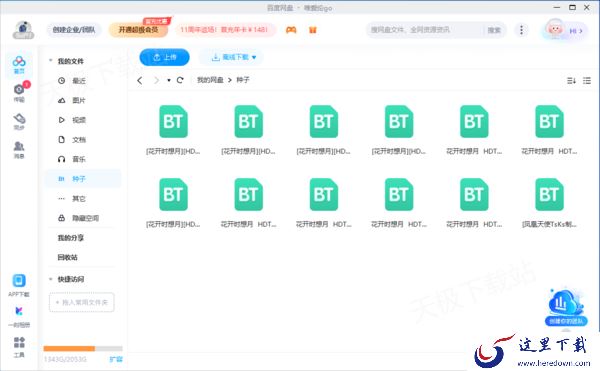Open the three-dot more menu icon
The image size is (600, 371).
521,30
